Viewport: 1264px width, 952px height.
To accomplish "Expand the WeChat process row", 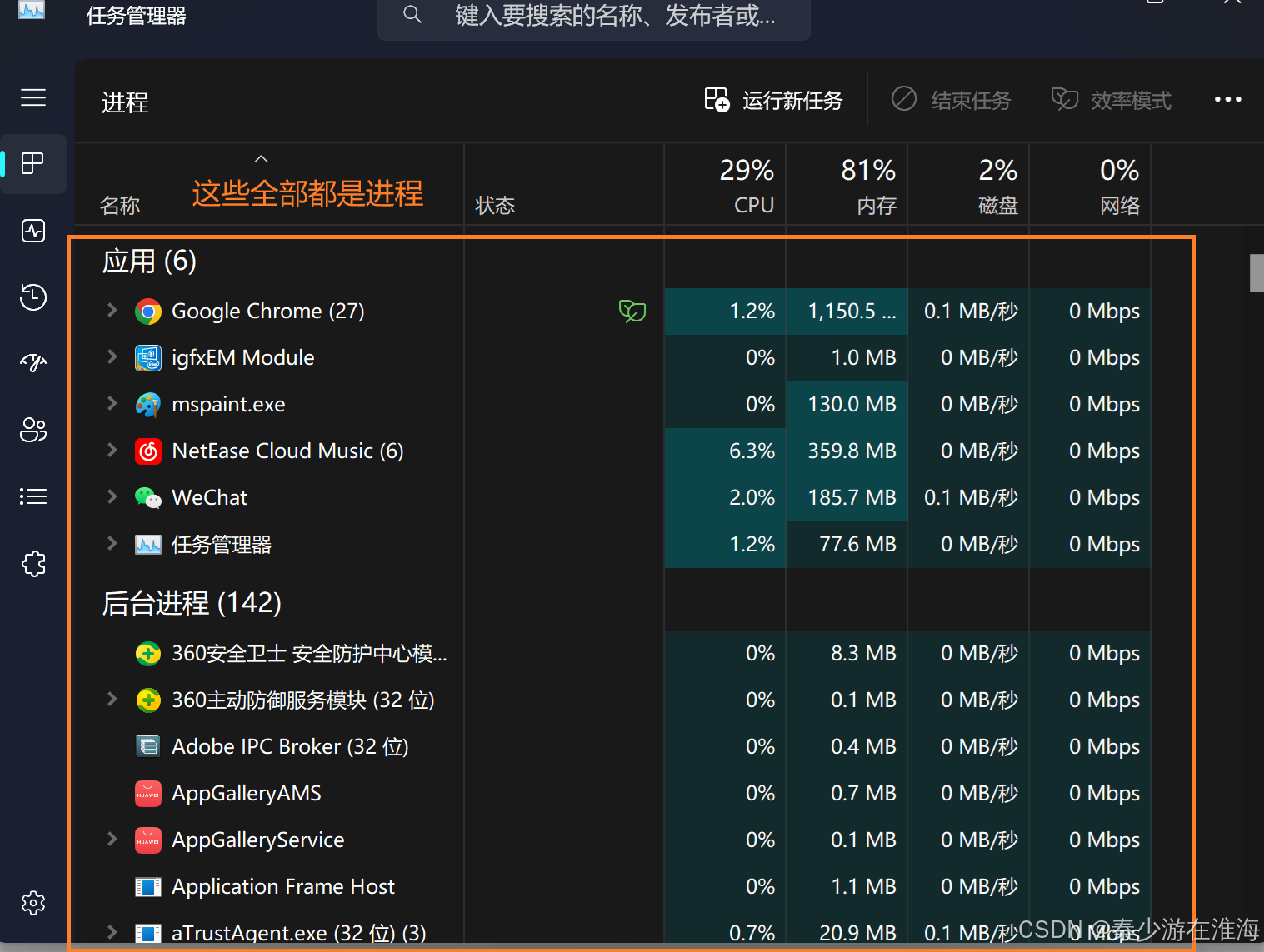I will tap(112, 496).
